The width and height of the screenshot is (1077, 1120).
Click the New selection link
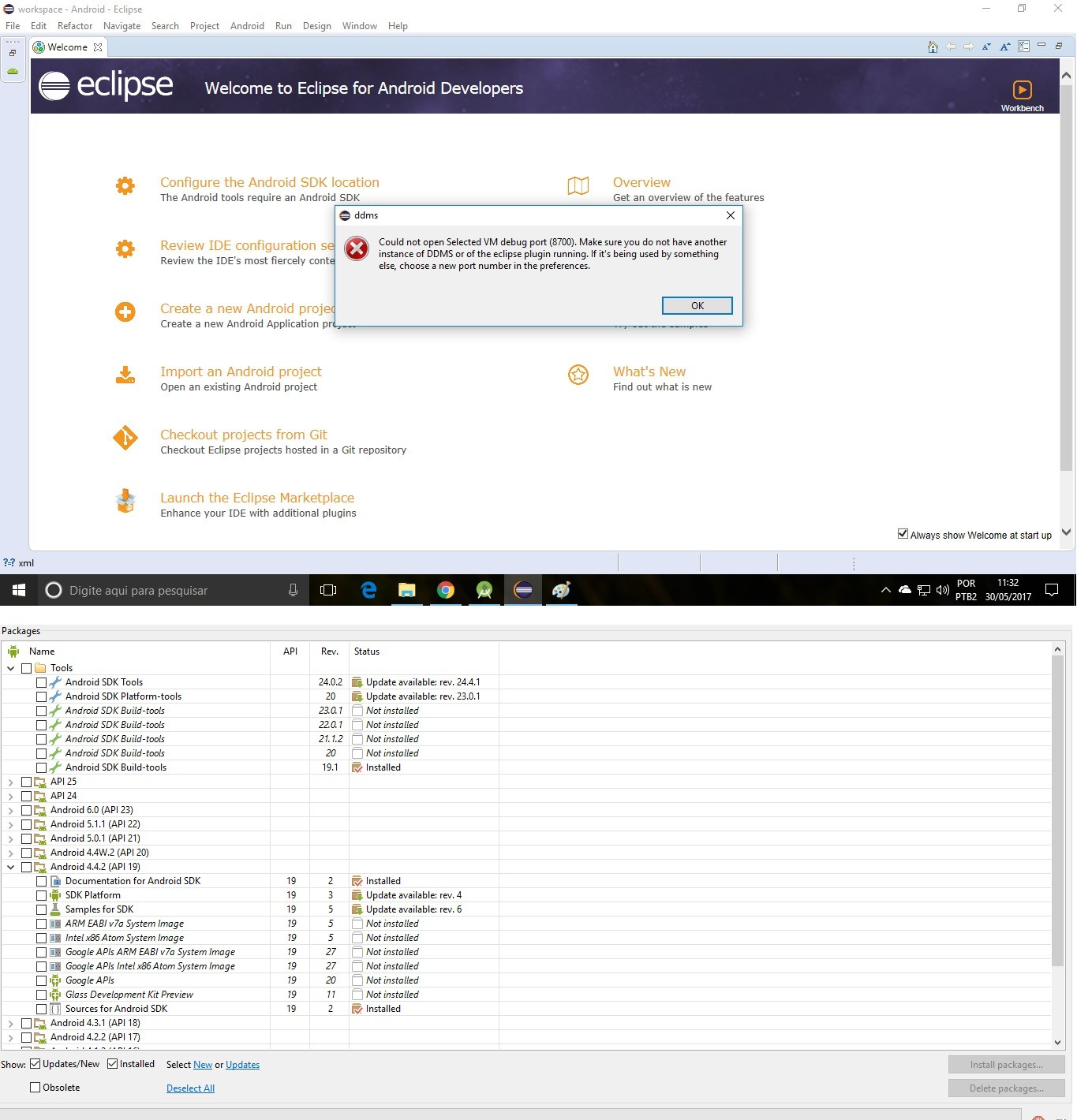(x=203, y=1065)
